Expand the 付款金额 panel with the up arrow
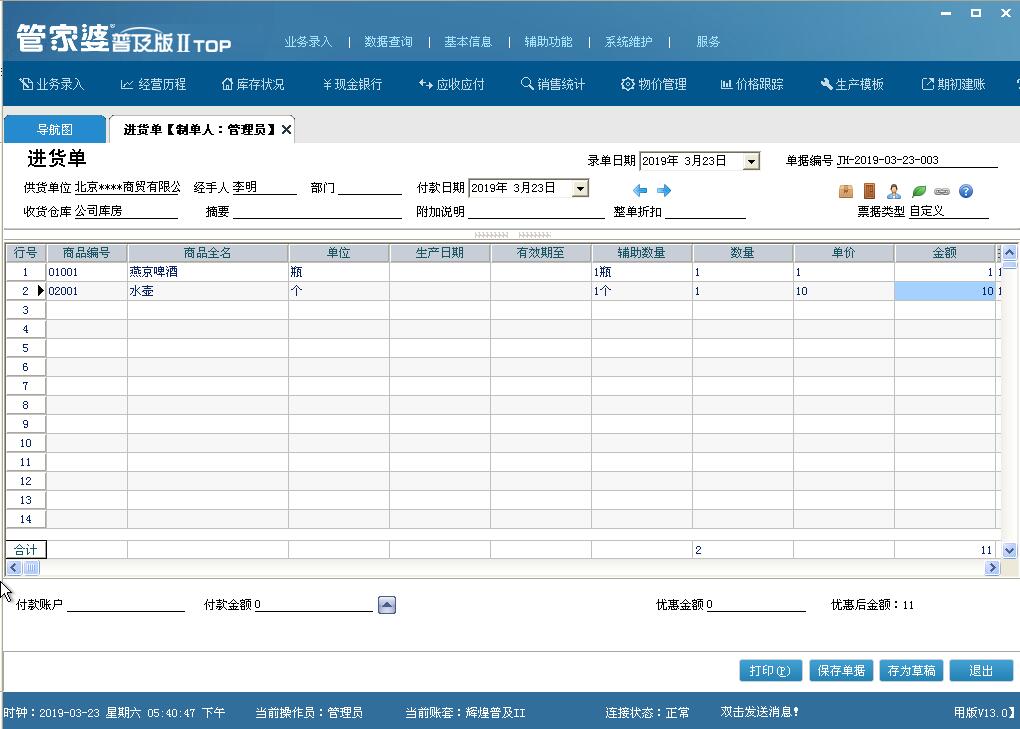1020x729 pixels. (386, 604)
